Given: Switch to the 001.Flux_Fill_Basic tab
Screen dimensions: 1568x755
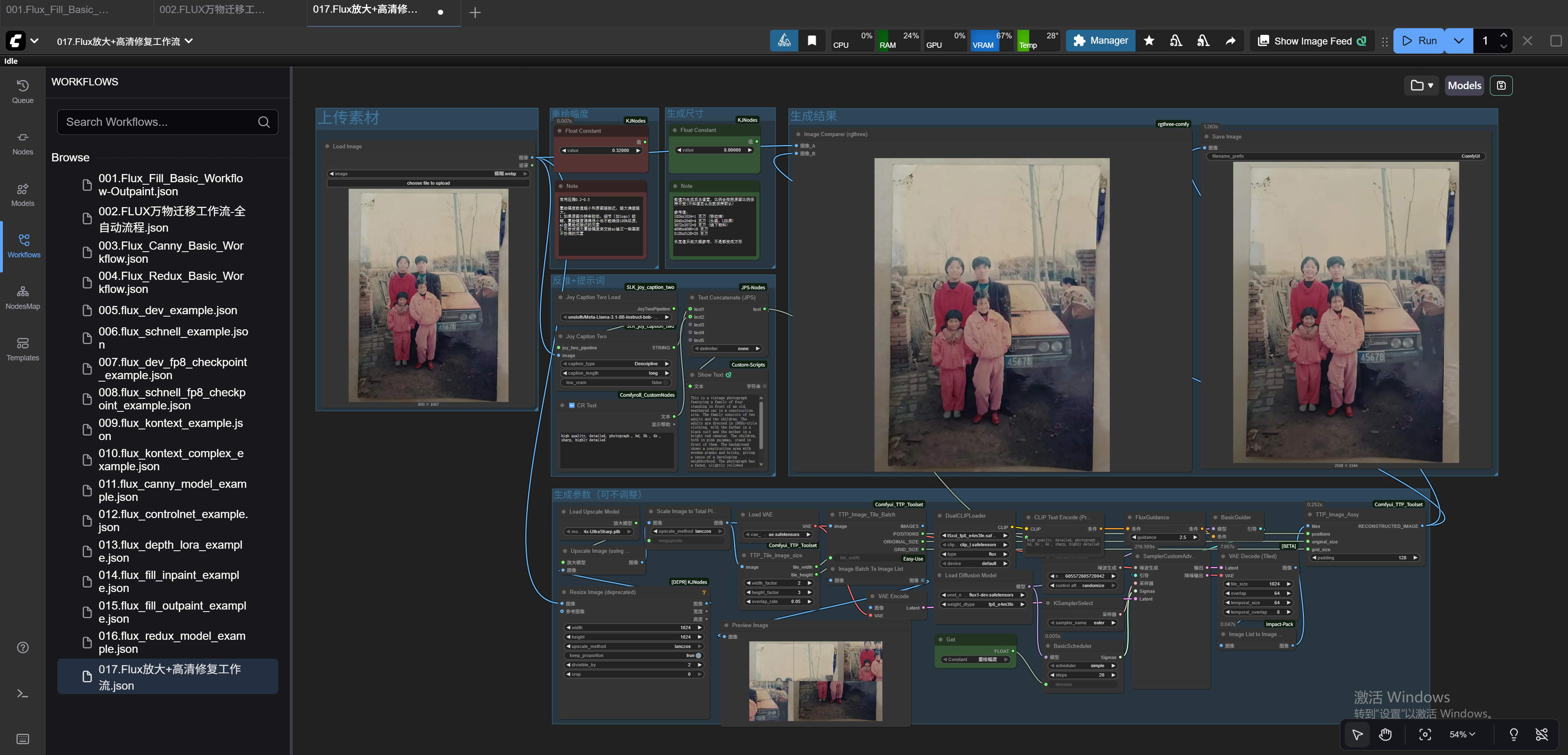Looking at the screenshot, I should (x=58, y=10).
